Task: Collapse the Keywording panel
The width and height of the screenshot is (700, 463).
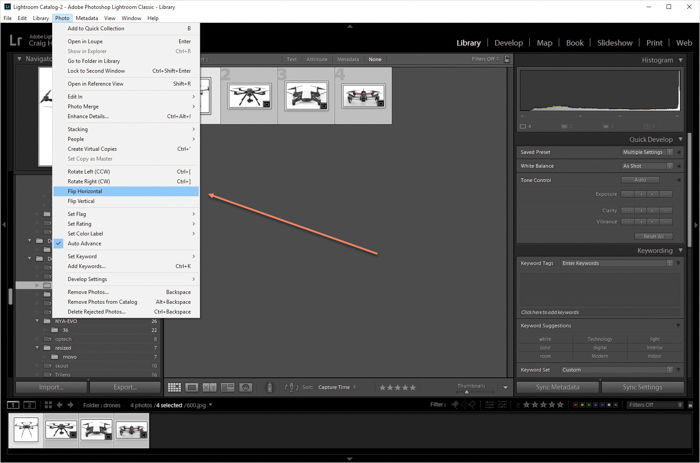Action: 680,250
